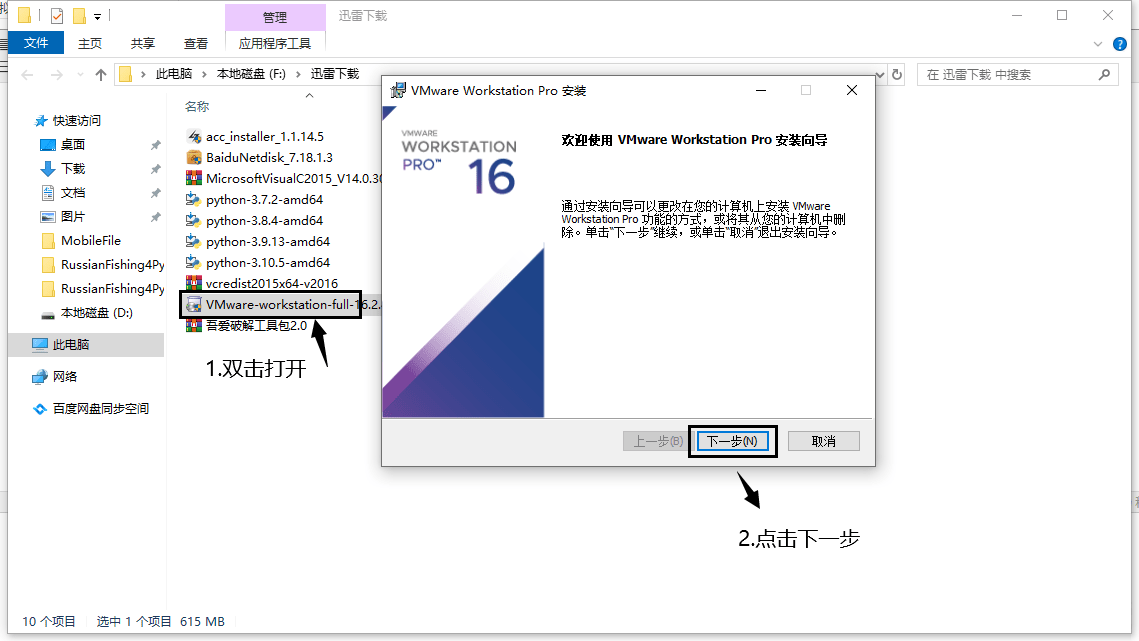Switch to the 查看 ribbon tab
1139x641 pixels.
(195, 44)
